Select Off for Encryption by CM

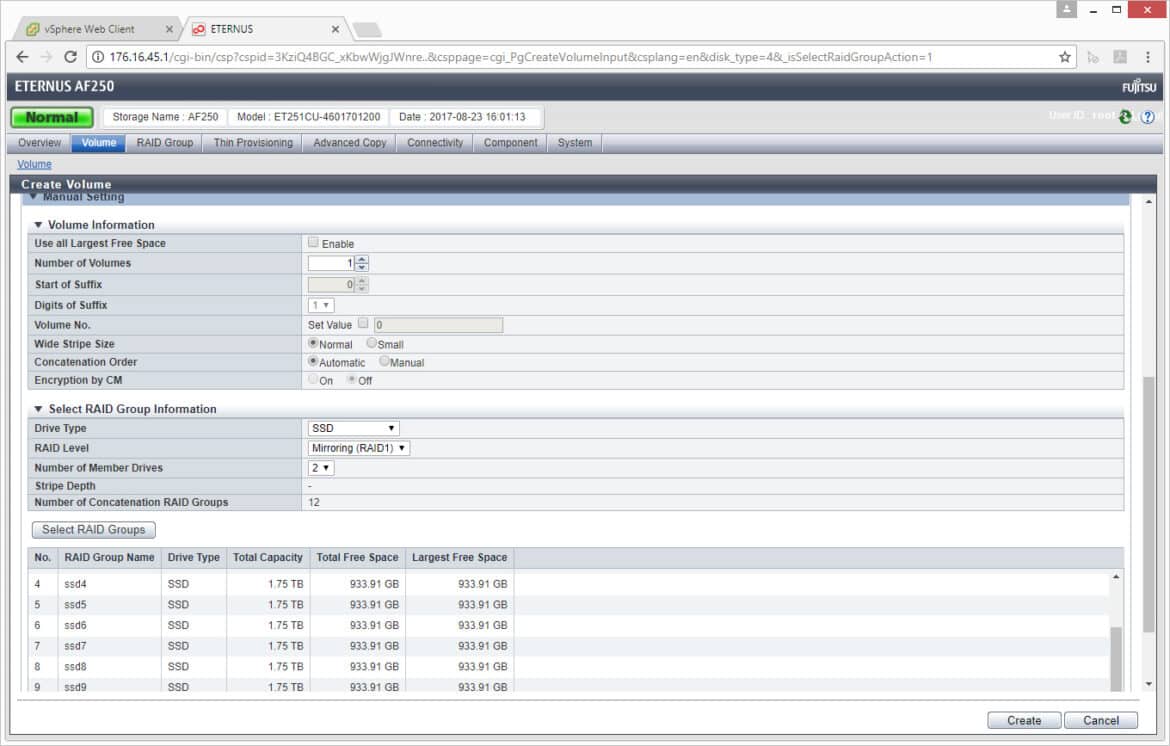[x=351, y=379]
